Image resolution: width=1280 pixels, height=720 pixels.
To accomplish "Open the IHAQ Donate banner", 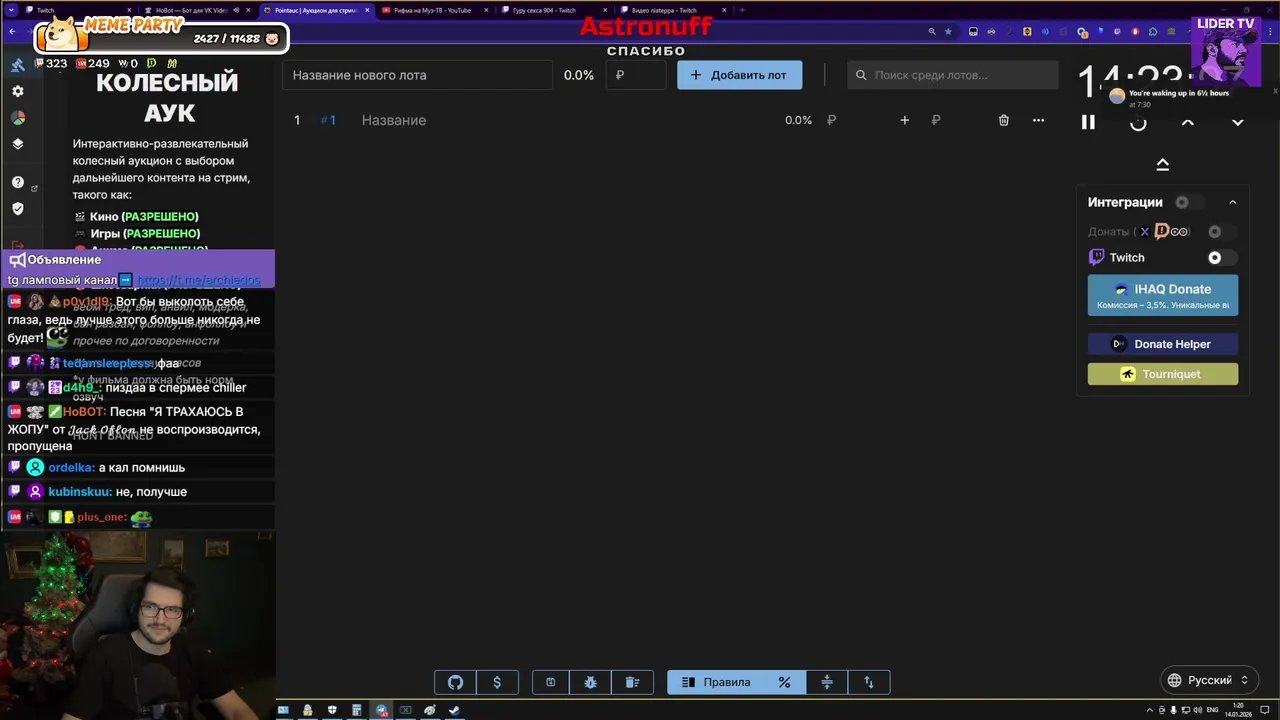I will [1163, 295].
